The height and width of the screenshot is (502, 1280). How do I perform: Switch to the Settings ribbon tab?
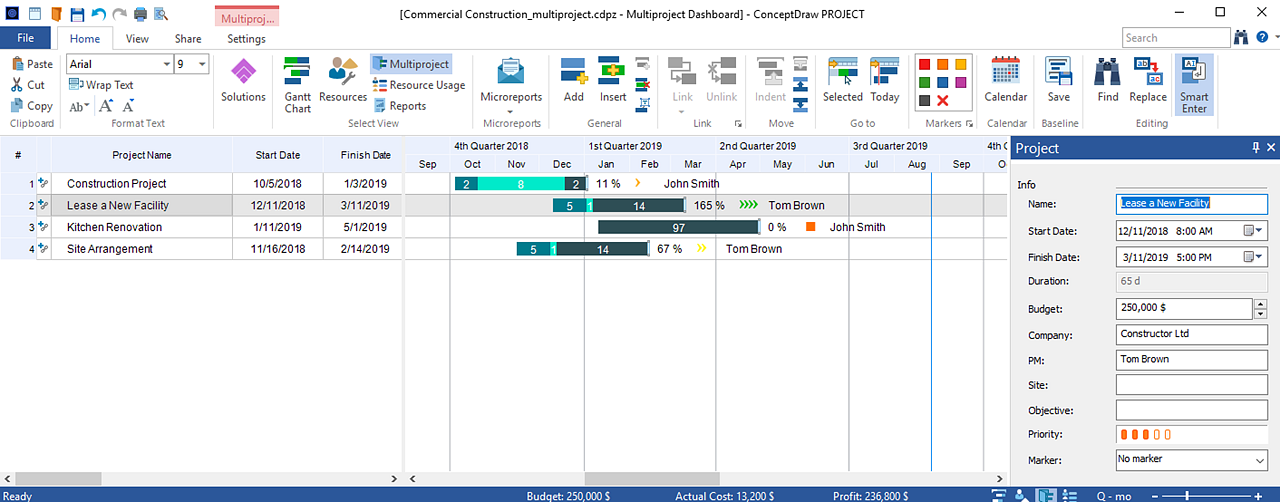coord(246,39)
